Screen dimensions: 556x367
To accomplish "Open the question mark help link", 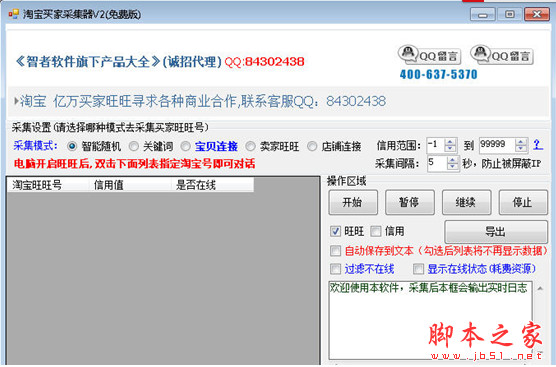I will pyautogui.click(x=538, y=145).
